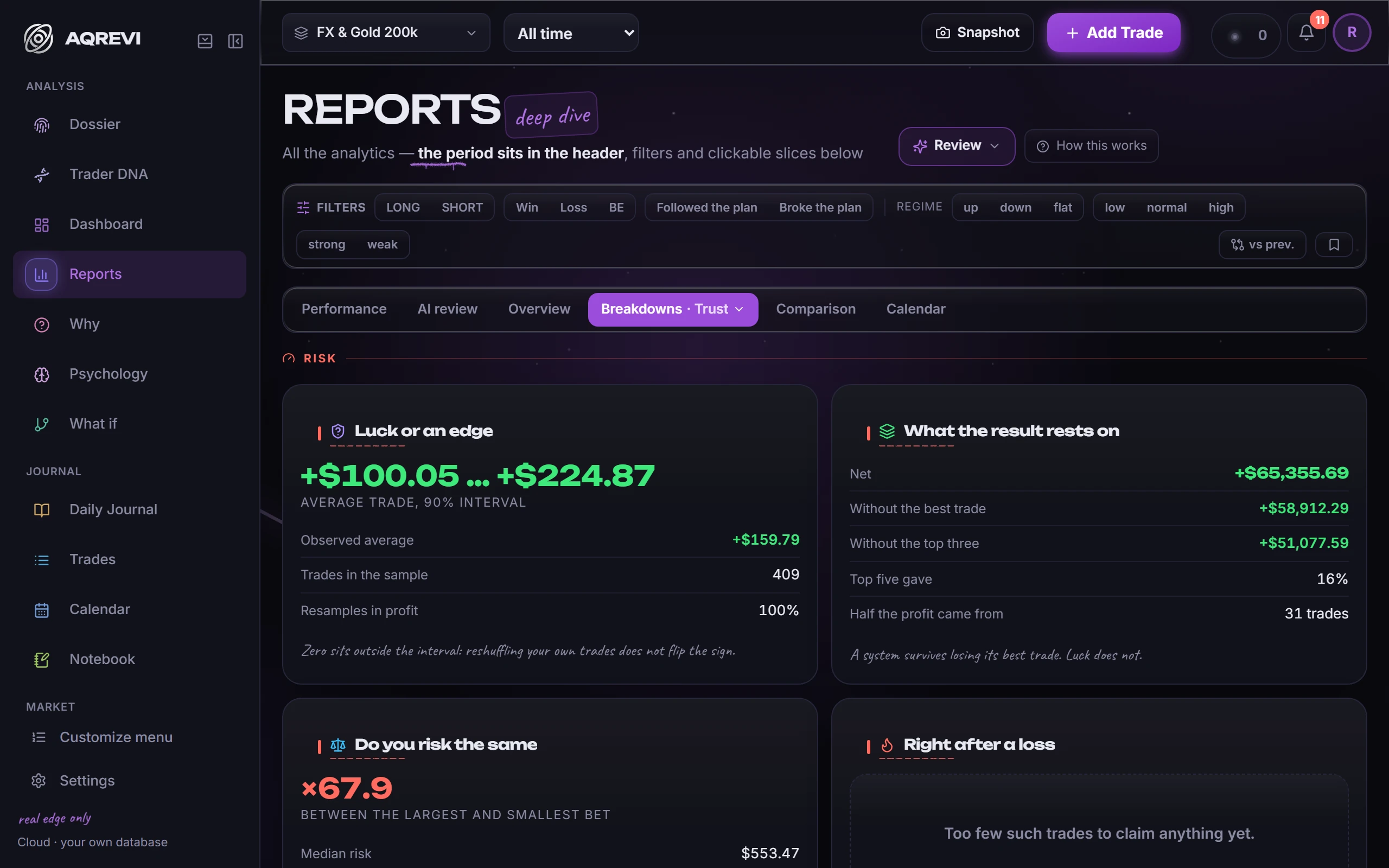Image resolution: width=1389 pixels, height=868 pixels.
Task: Switch to the Performance tab
Action: coord(344,309)
